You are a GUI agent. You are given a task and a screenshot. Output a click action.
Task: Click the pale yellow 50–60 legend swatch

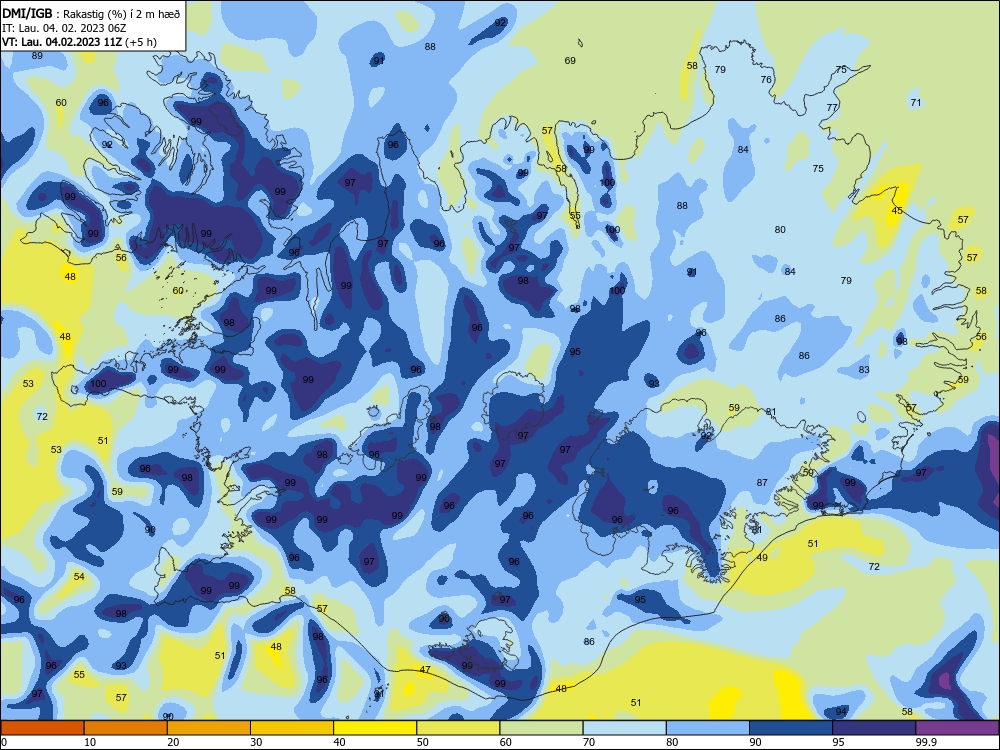click(x=459, y=728)
